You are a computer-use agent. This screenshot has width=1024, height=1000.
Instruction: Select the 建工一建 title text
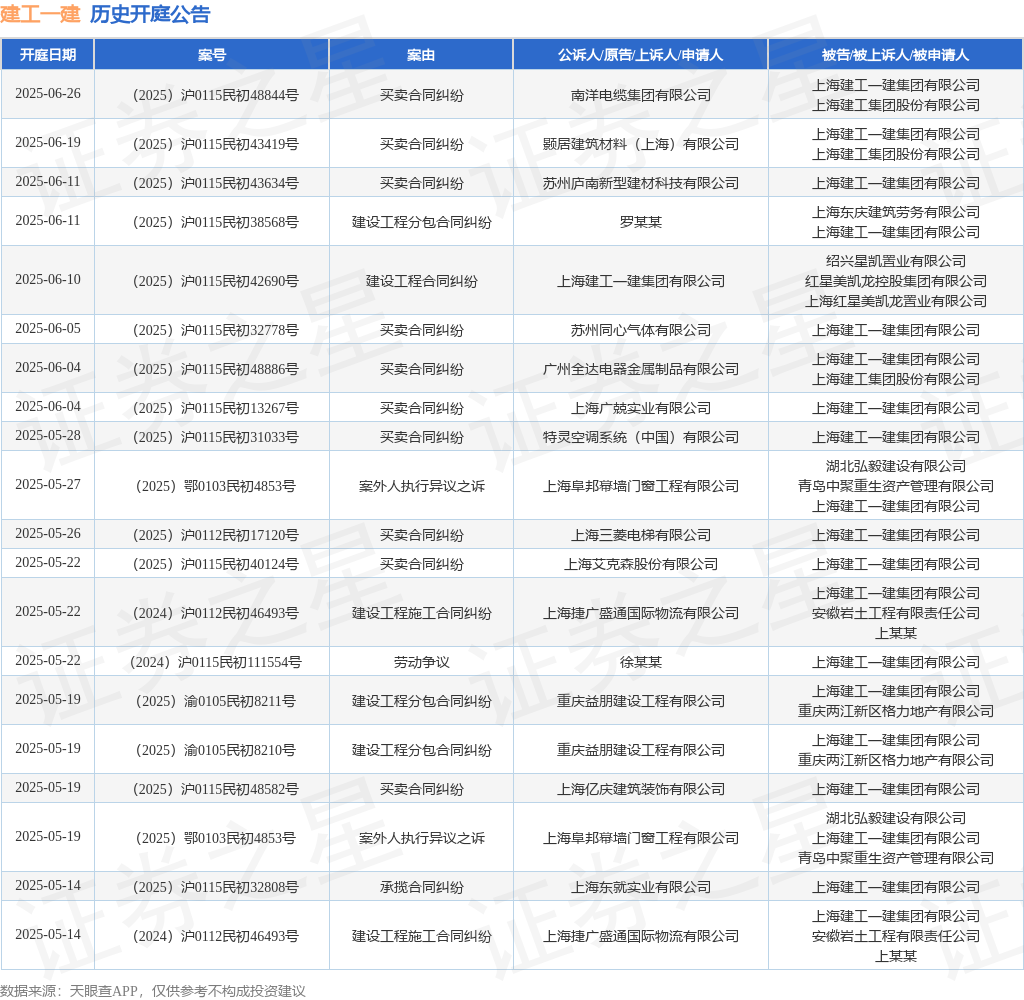(x=40, y=14)
